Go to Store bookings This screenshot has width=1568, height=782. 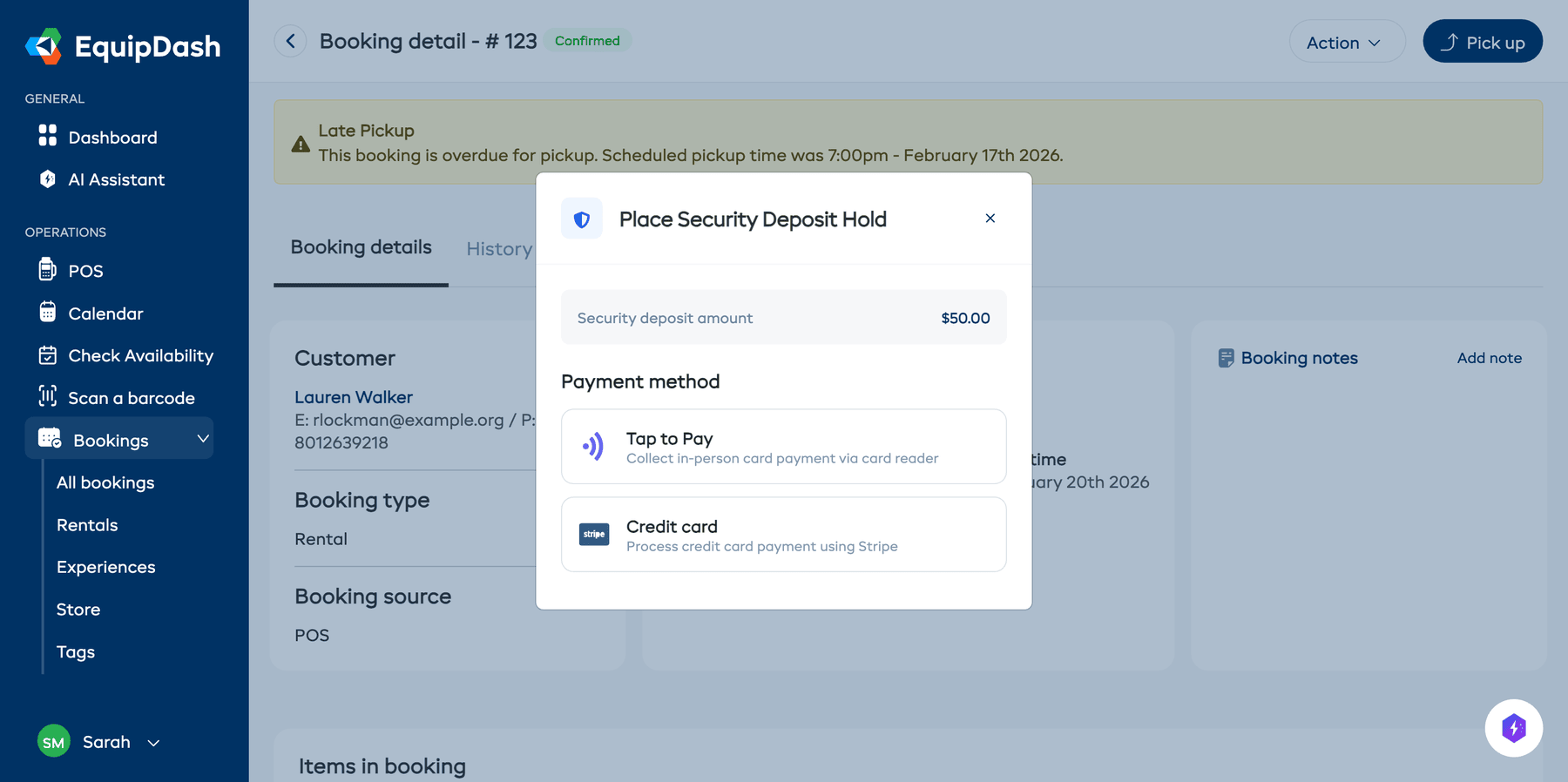click(78, 610)
